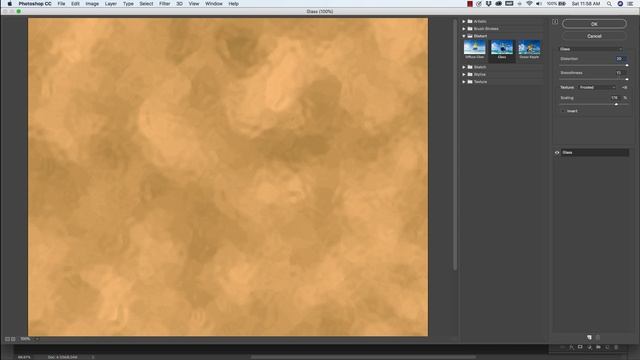The image size is (640, 360).
Task: Confirm the Glass filter with OK
Action: coord(594,24)
